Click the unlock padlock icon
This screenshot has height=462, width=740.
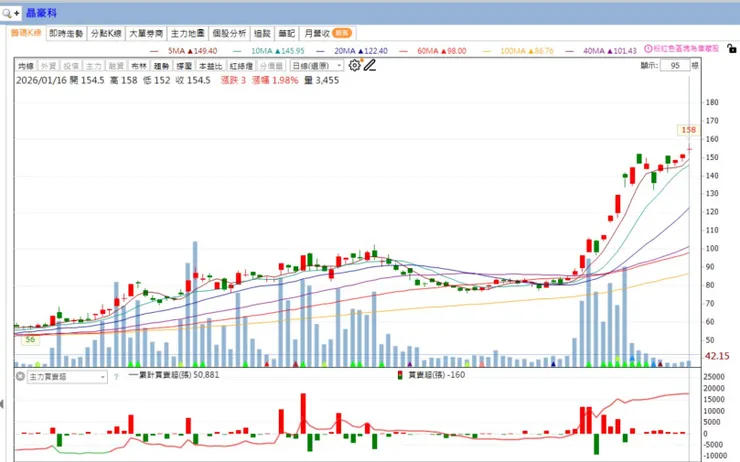pos(731,48)
